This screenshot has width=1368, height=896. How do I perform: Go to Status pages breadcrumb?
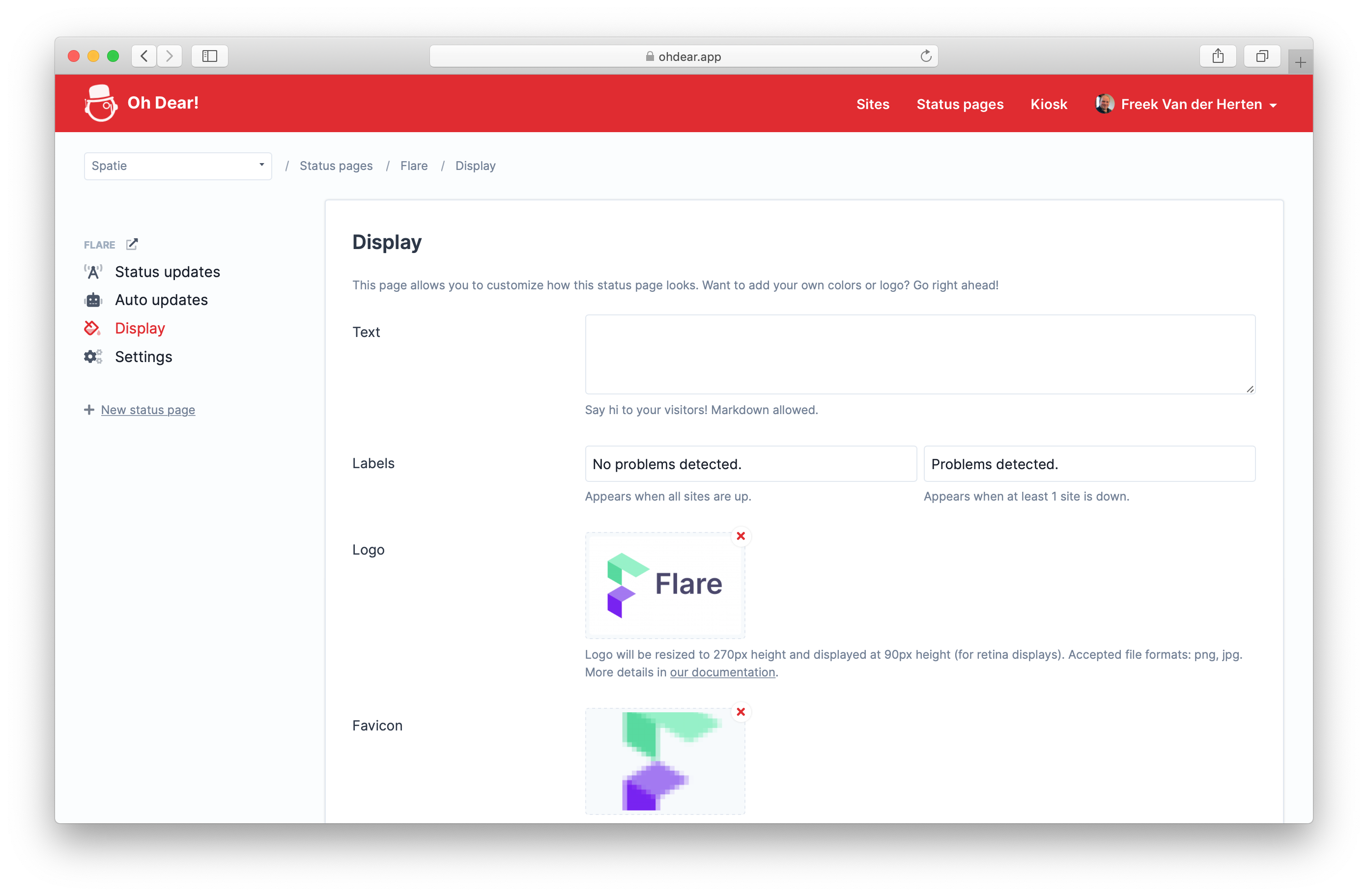click(x=336, y=166)
